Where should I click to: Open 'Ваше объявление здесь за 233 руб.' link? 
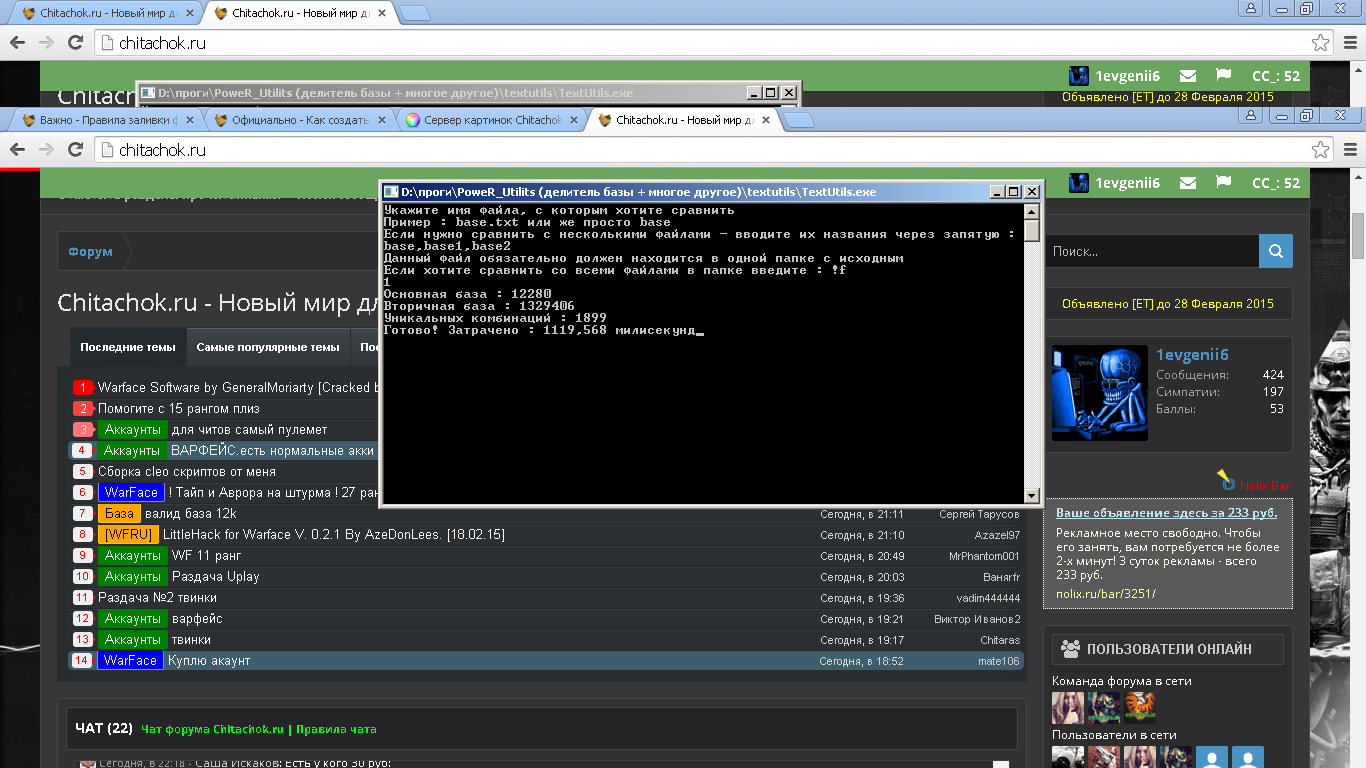(1166, 513)
